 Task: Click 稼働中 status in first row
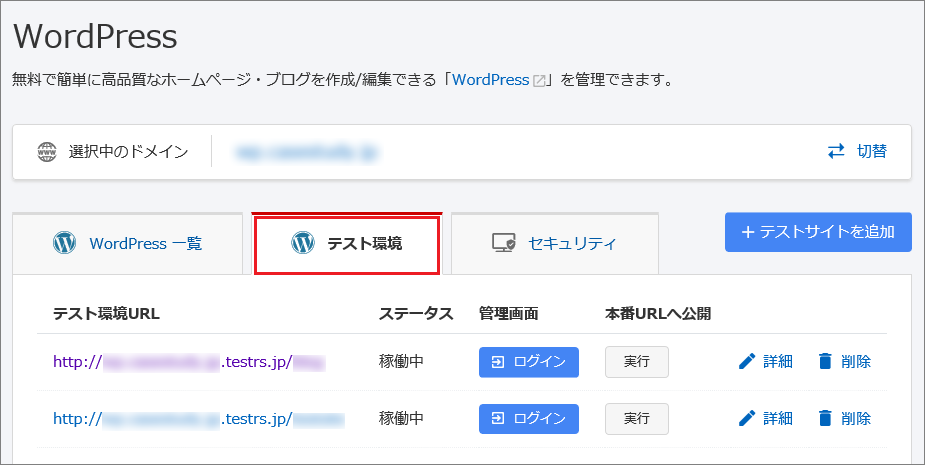(x=401, y=361)
